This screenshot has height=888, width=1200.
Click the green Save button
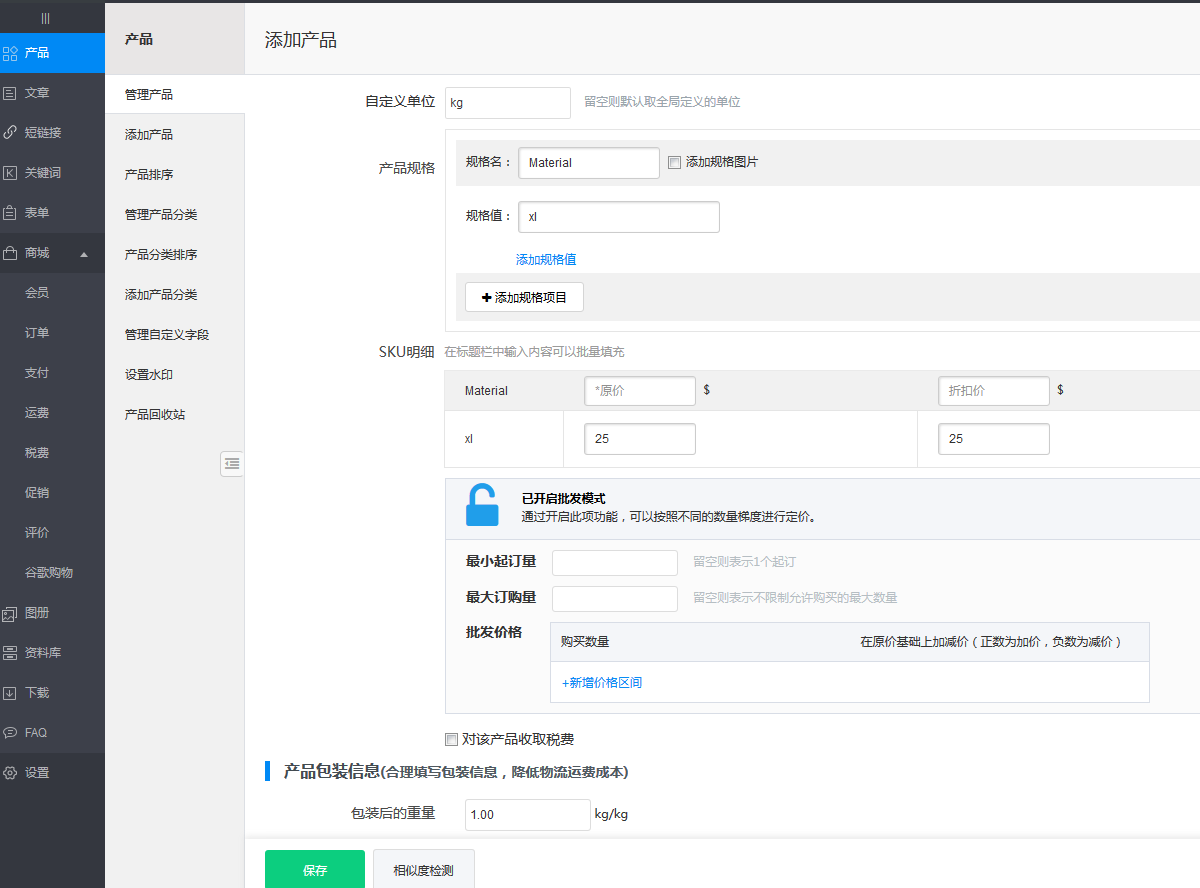(314, 870)
